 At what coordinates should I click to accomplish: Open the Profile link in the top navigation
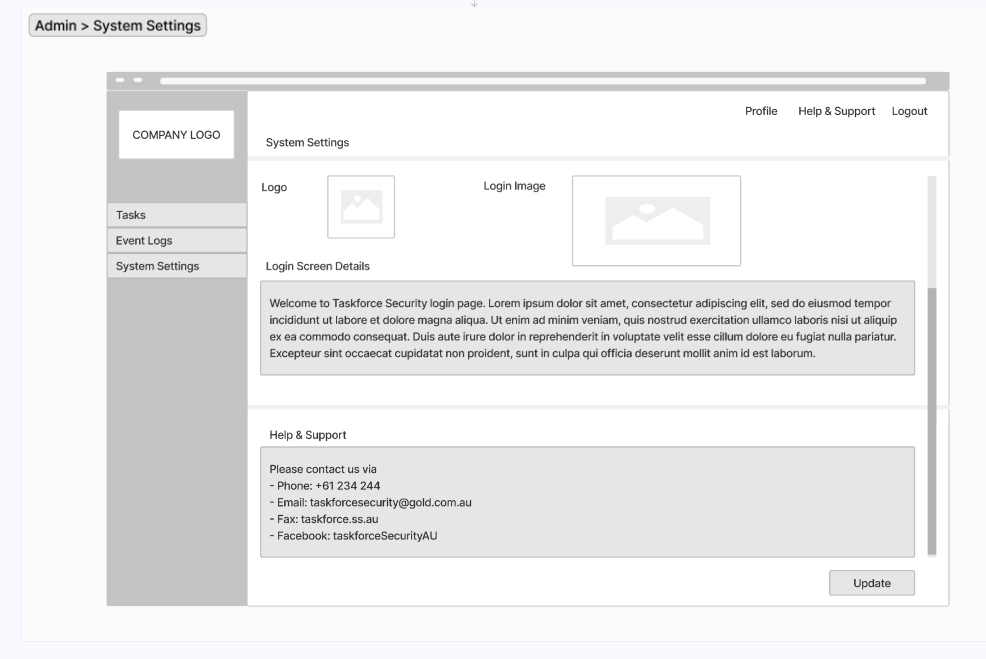pos(761,111)
